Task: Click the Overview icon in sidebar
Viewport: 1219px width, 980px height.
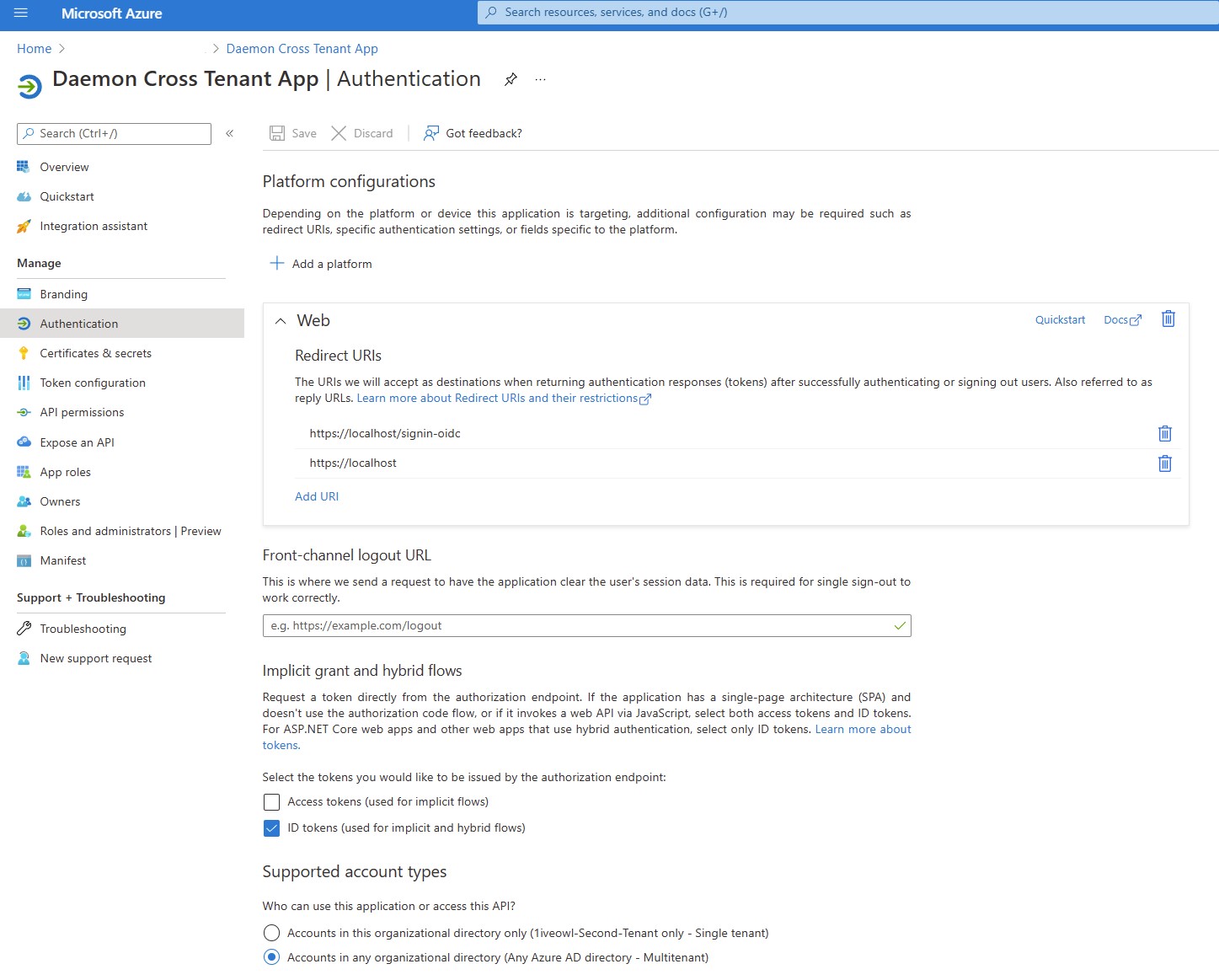Action: pos(24,167)
